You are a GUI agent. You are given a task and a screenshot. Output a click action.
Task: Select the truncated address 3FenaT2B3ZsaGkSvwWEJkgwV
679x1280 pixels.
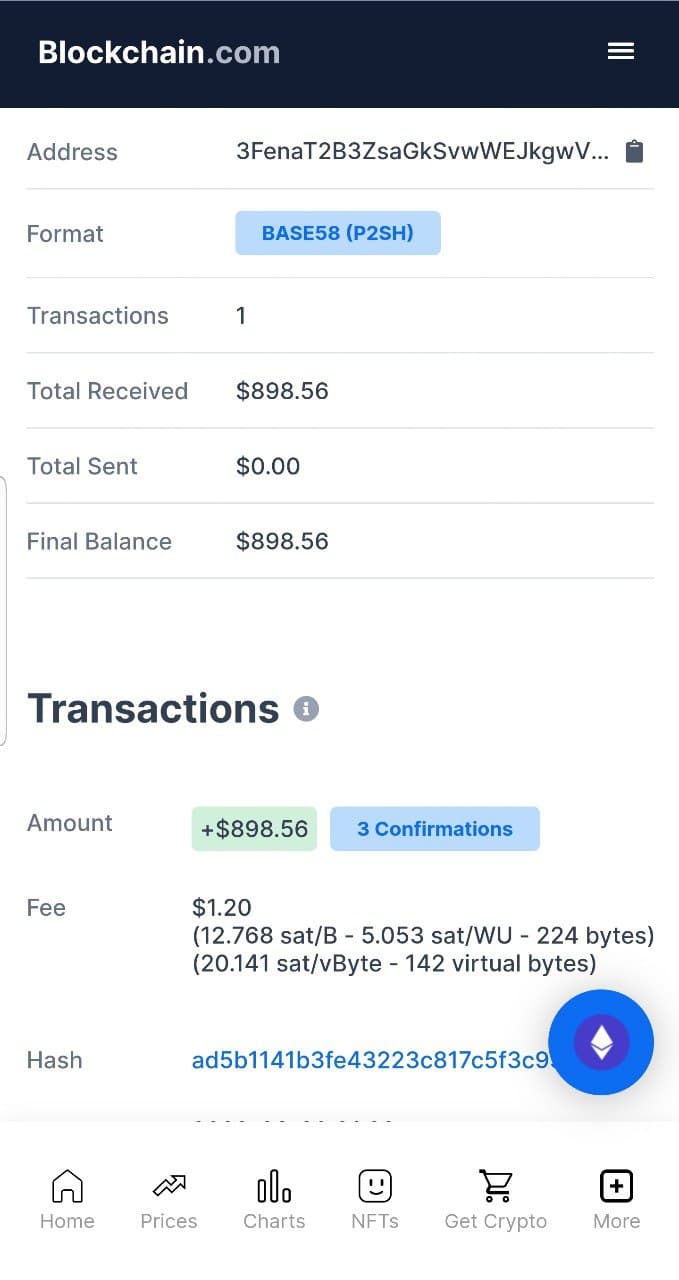pos(420,151)
